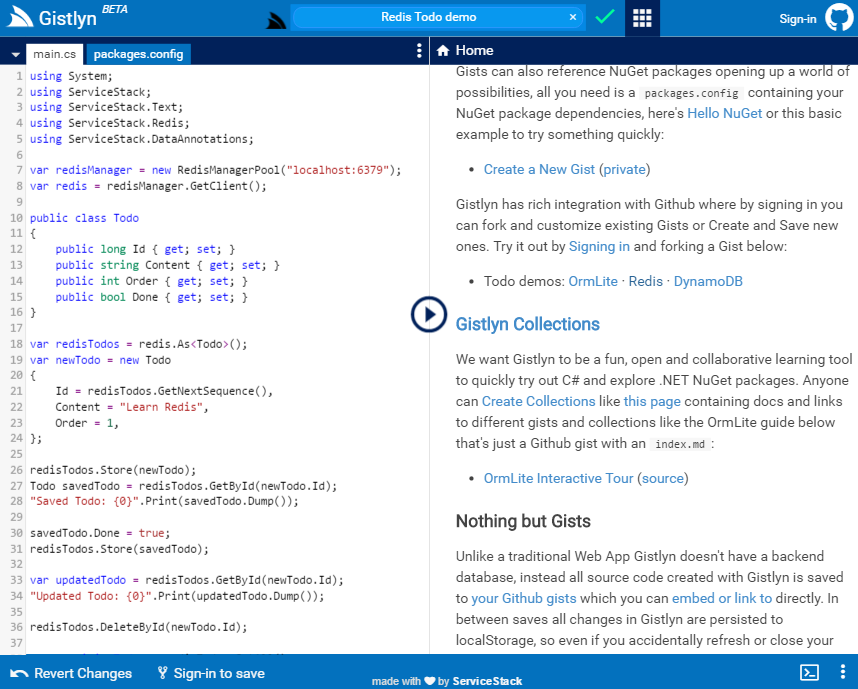This screenshot has height=689, width=858.
Task: Expand the file list dropdown arrow
Action: [x=15, y=54]
